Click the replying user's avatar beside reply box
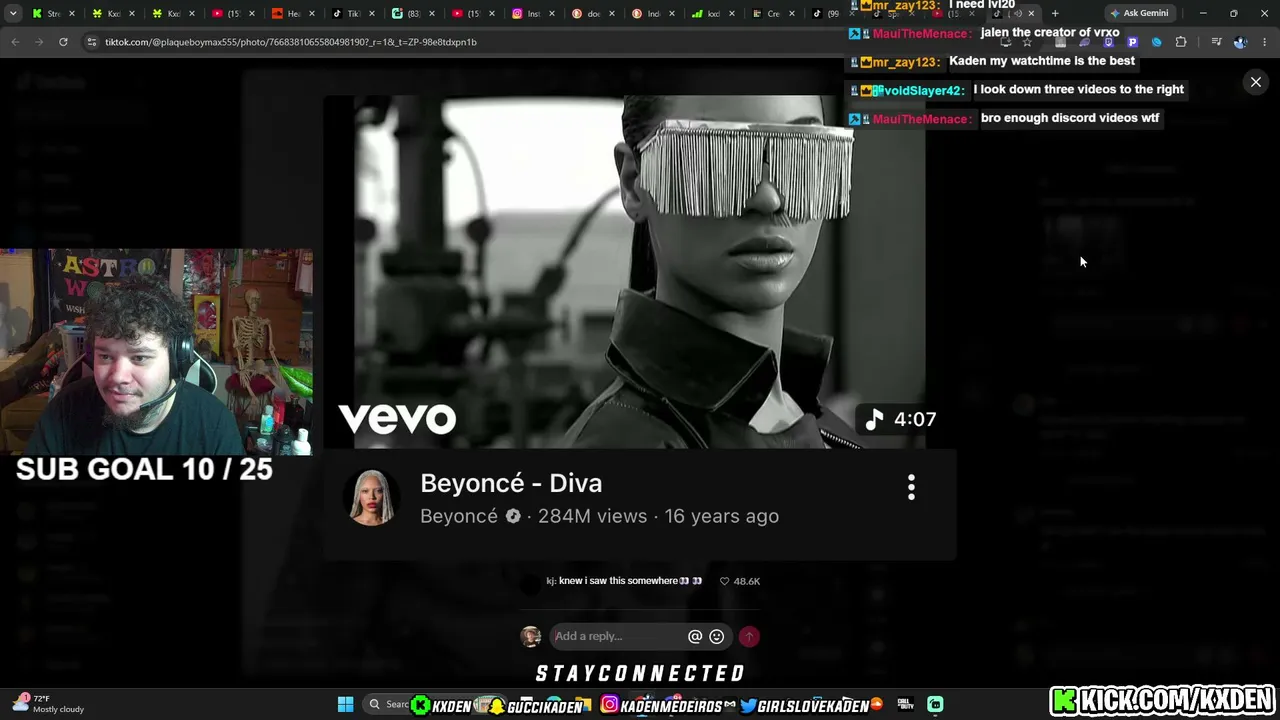 (531, 636)
